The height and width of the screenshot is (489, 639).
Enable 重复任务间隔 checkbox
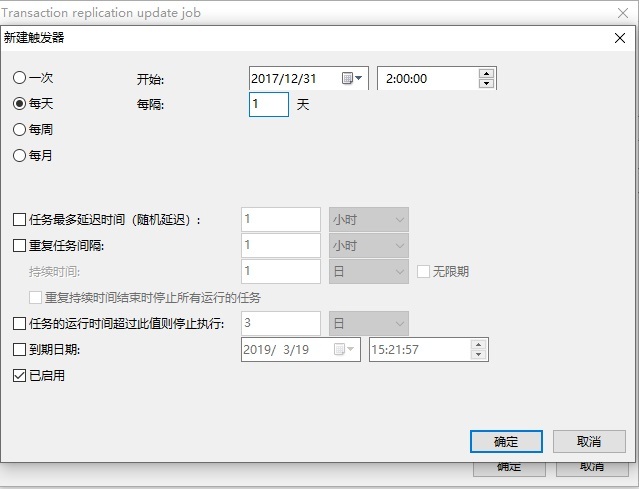(x=19, y=246)
